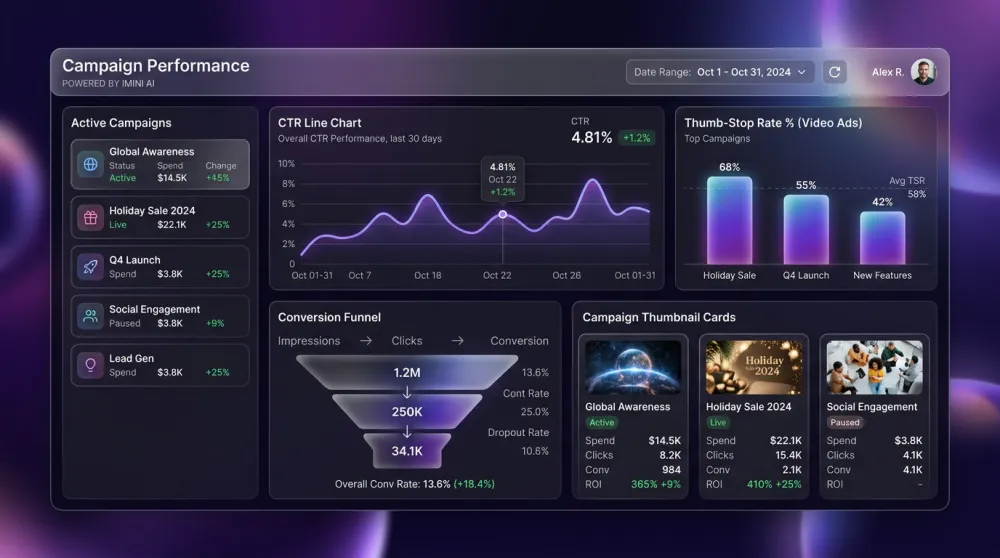Click the $14.5K spend in Global Awareness row
The image size is (1000, 558).
[172, 178]
